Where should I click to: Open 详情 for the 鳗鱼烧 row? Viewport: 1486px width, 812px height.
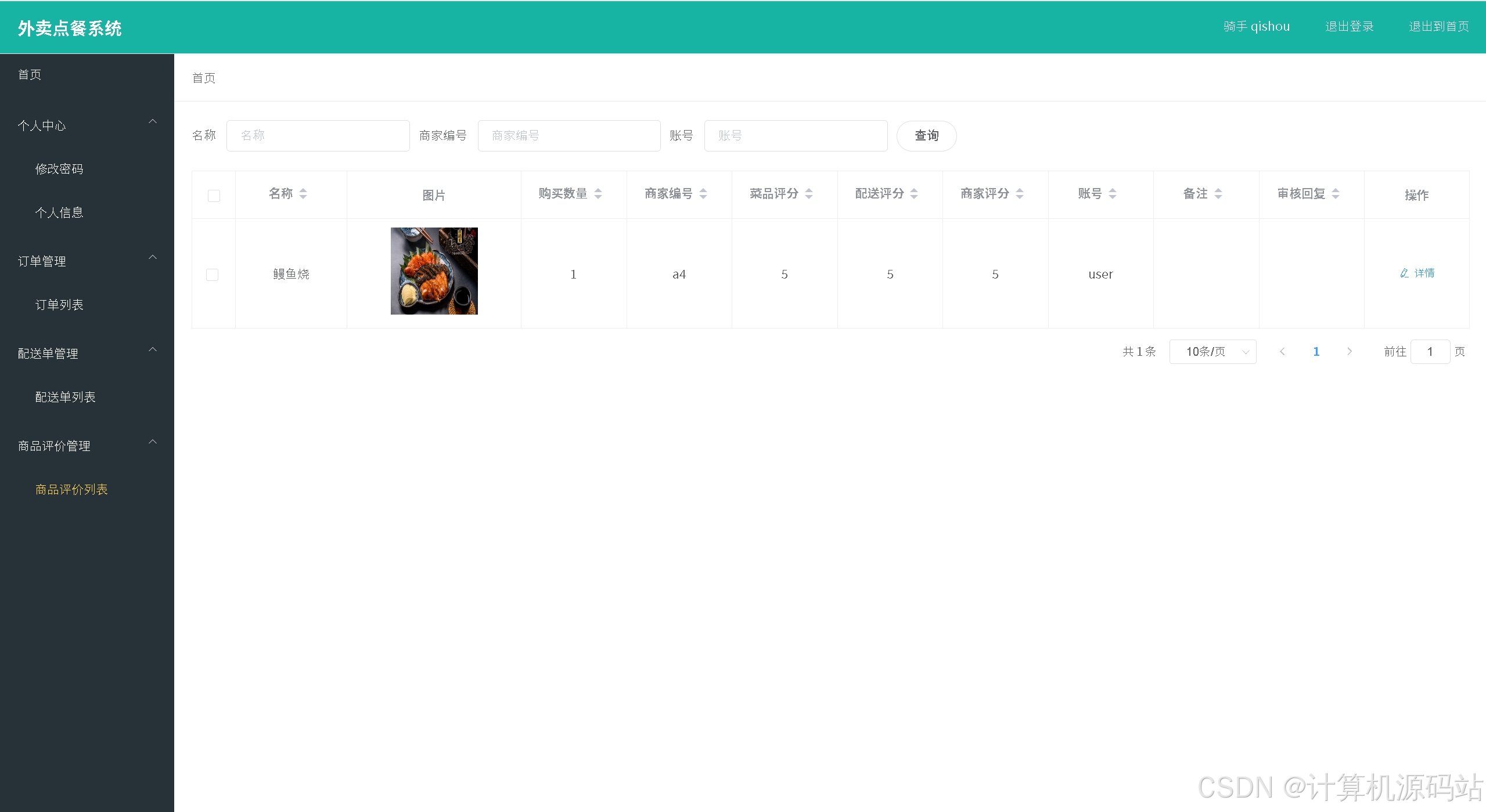point(1417,273)
